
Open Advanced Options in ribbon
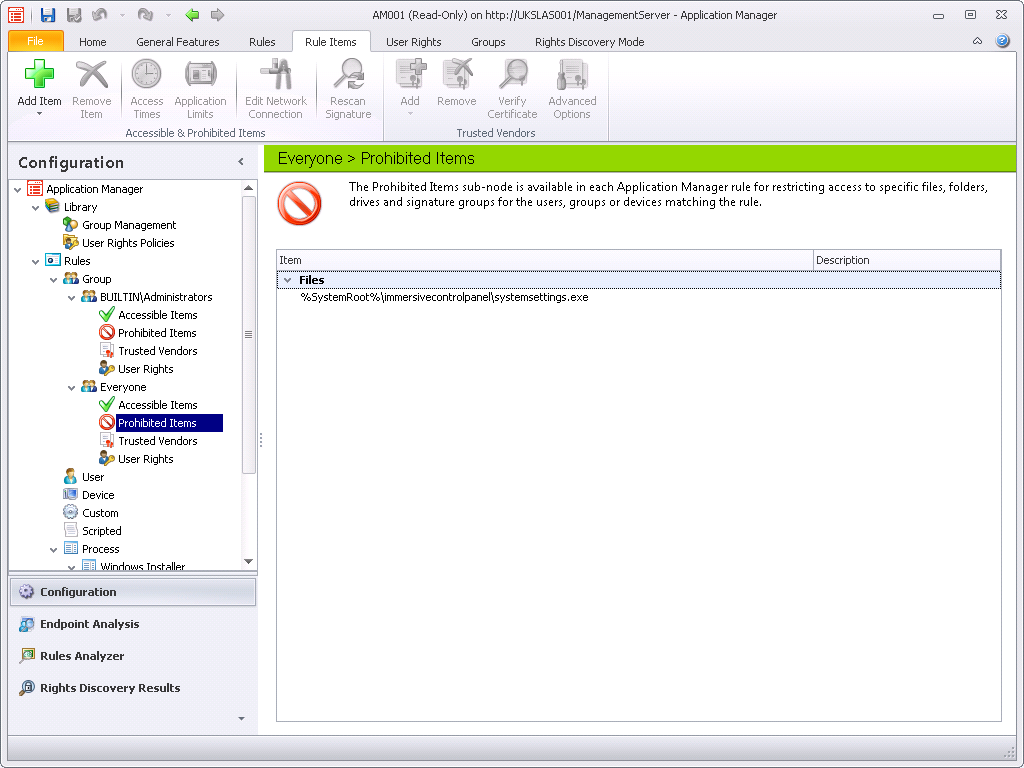(x=572, y=74)
